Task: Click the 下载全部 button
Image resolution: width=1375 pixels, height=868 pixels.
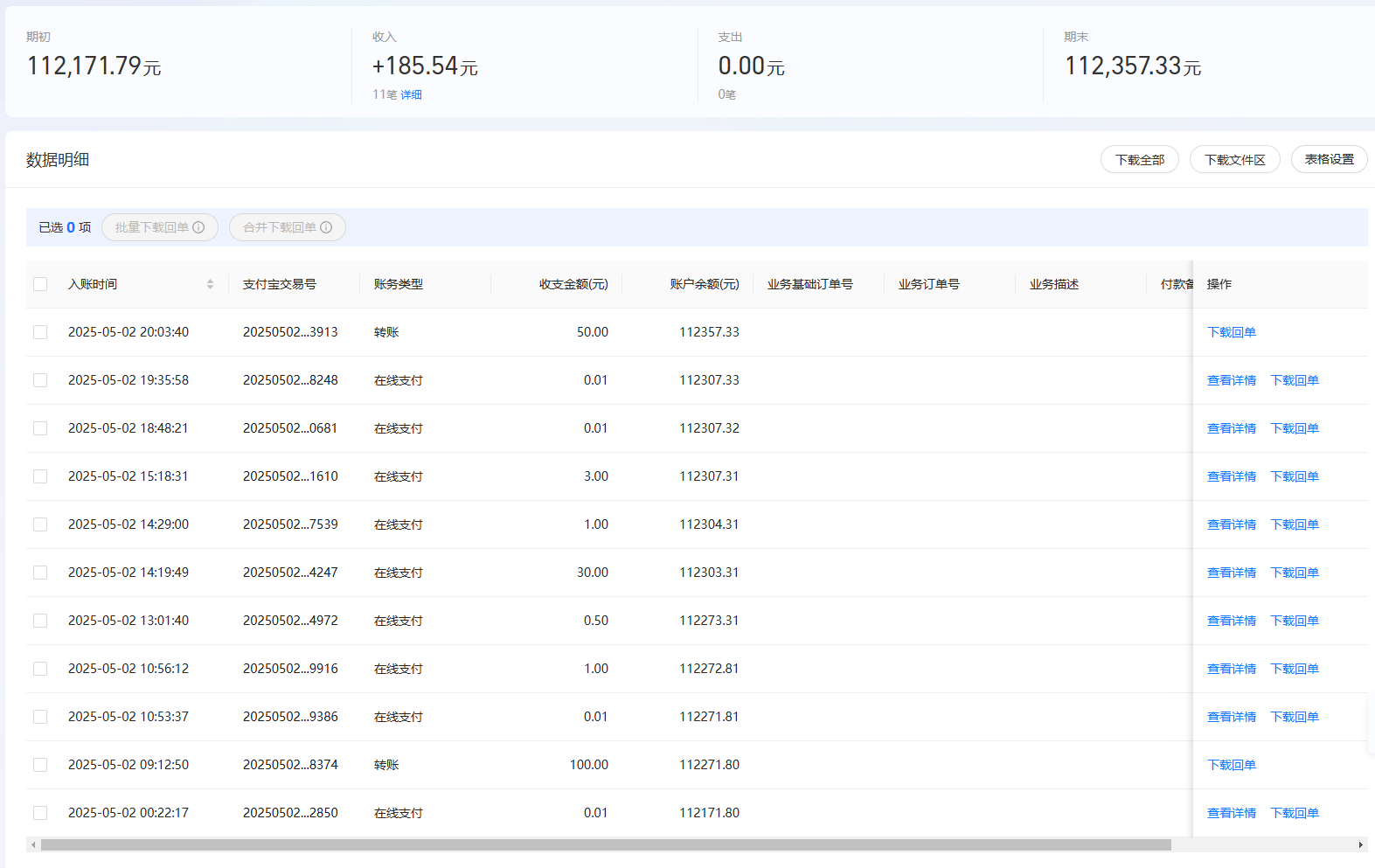Action: point(1139,159)
